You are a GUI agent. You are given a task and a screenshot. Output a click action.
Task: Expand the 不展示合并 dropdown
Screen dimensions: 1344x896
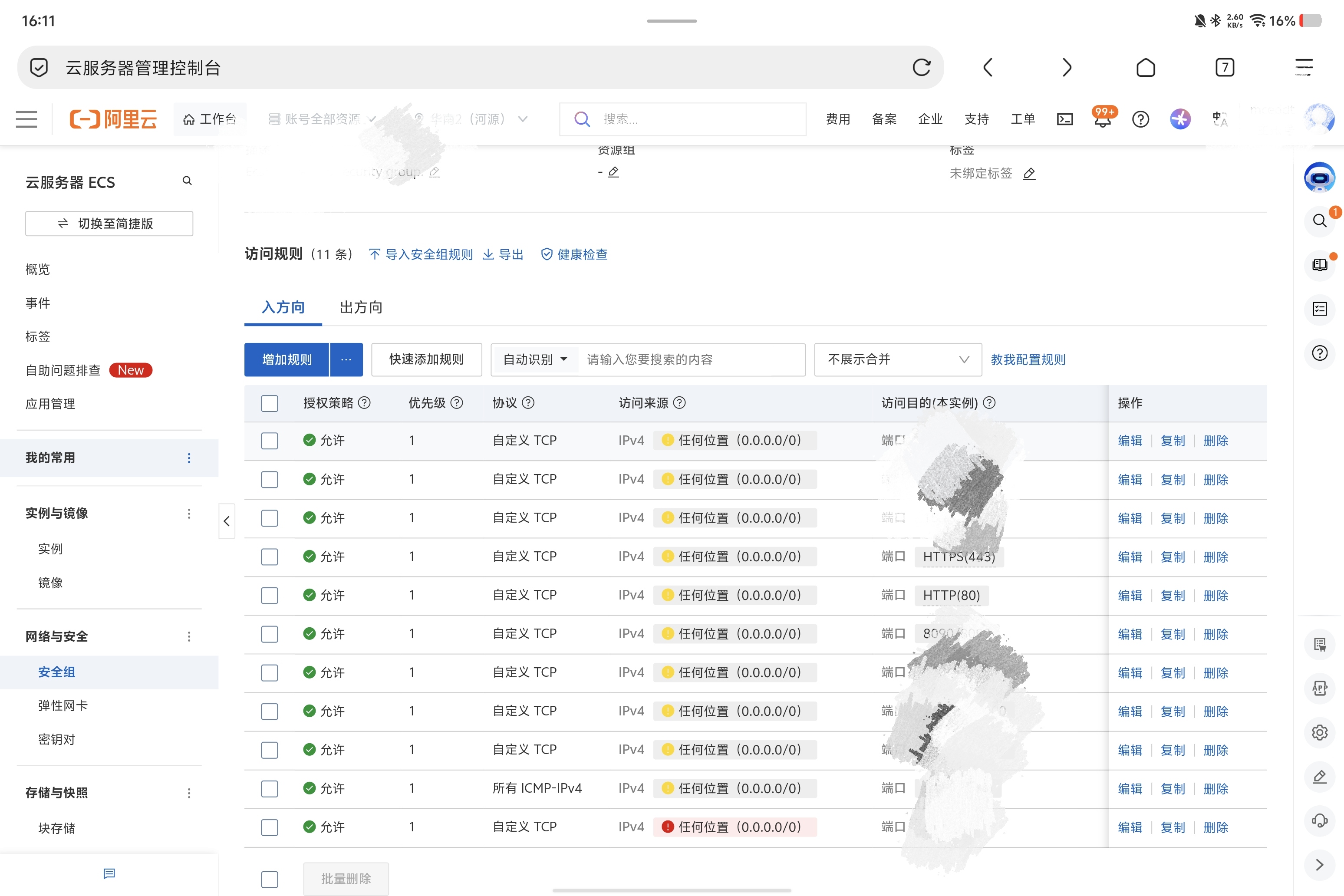pyautogui.click(x=897, y=359)
